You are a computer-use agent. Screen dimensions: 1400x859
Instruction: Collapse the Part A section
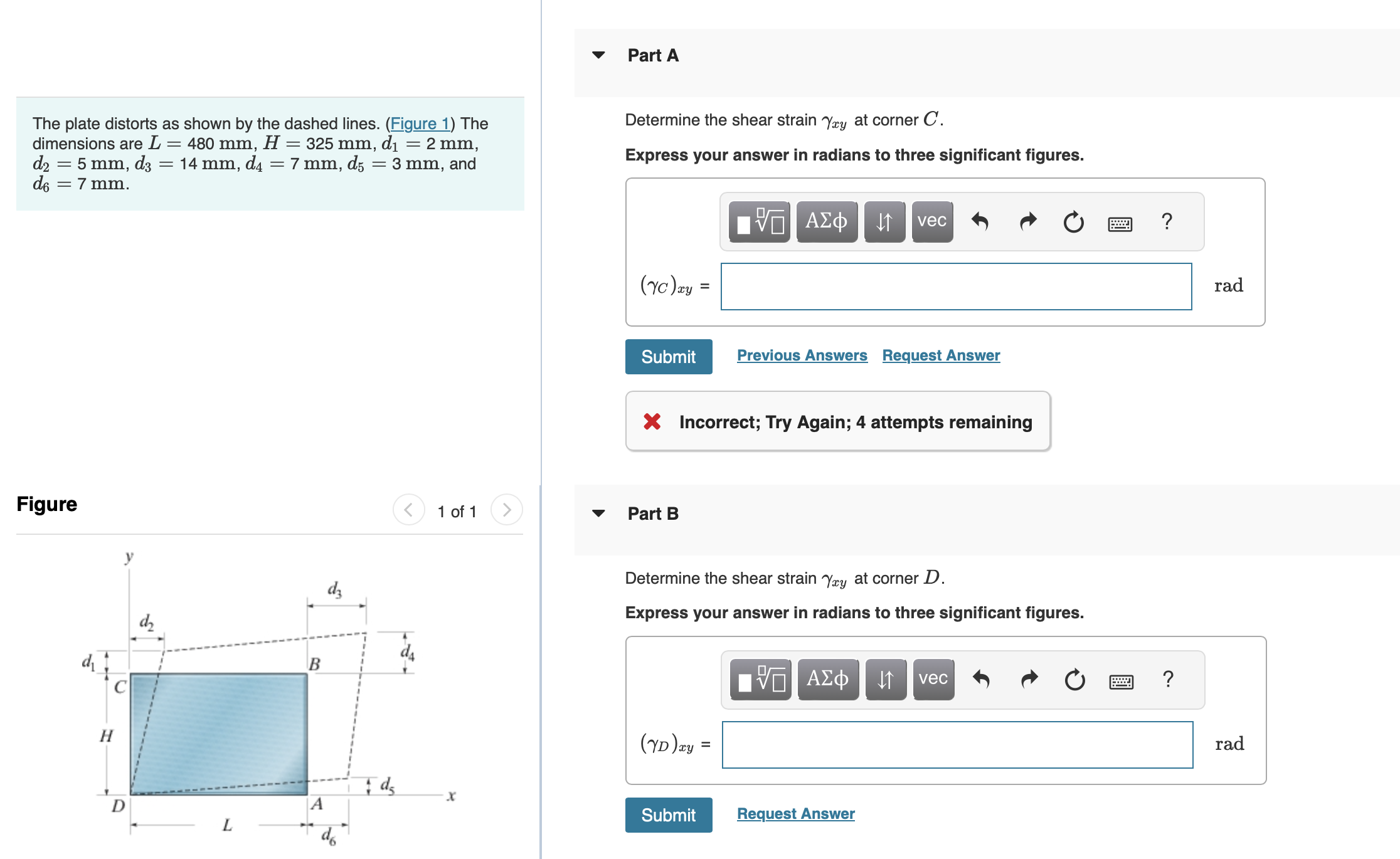598,55
